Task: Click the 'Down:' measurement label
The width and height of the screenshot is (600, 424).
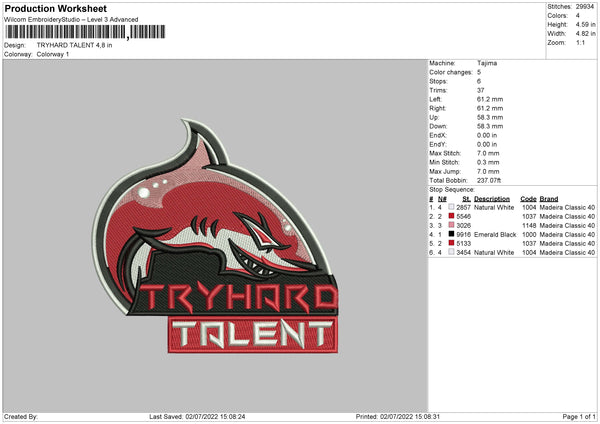Action: (x=438, y=126)
